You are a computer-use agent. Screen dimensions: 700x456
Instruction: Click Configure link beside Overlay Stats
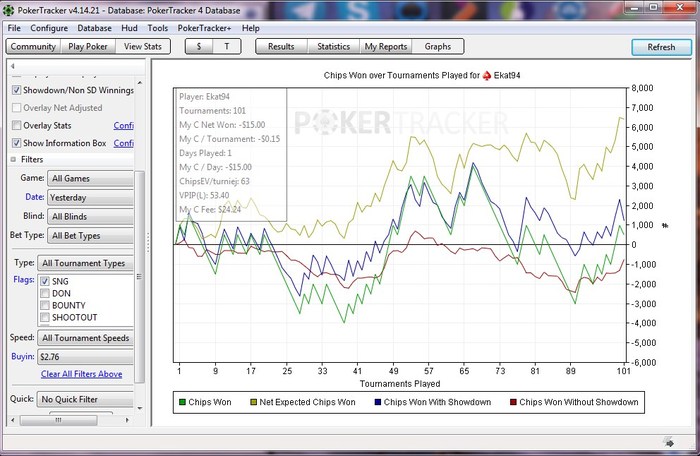124,126
